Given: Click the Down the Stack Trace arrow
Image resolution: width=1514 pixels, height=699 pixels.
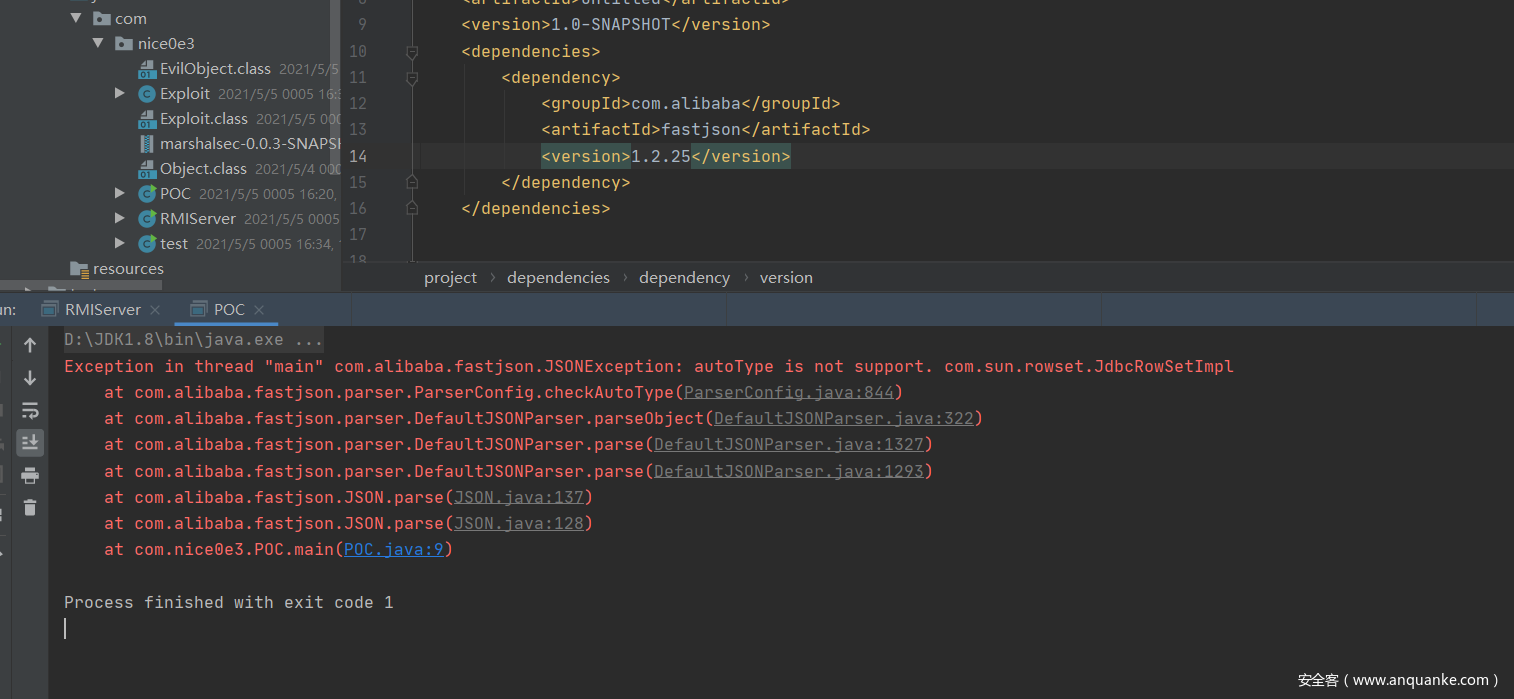Looking at the screenshot, I should coord(30,378).
